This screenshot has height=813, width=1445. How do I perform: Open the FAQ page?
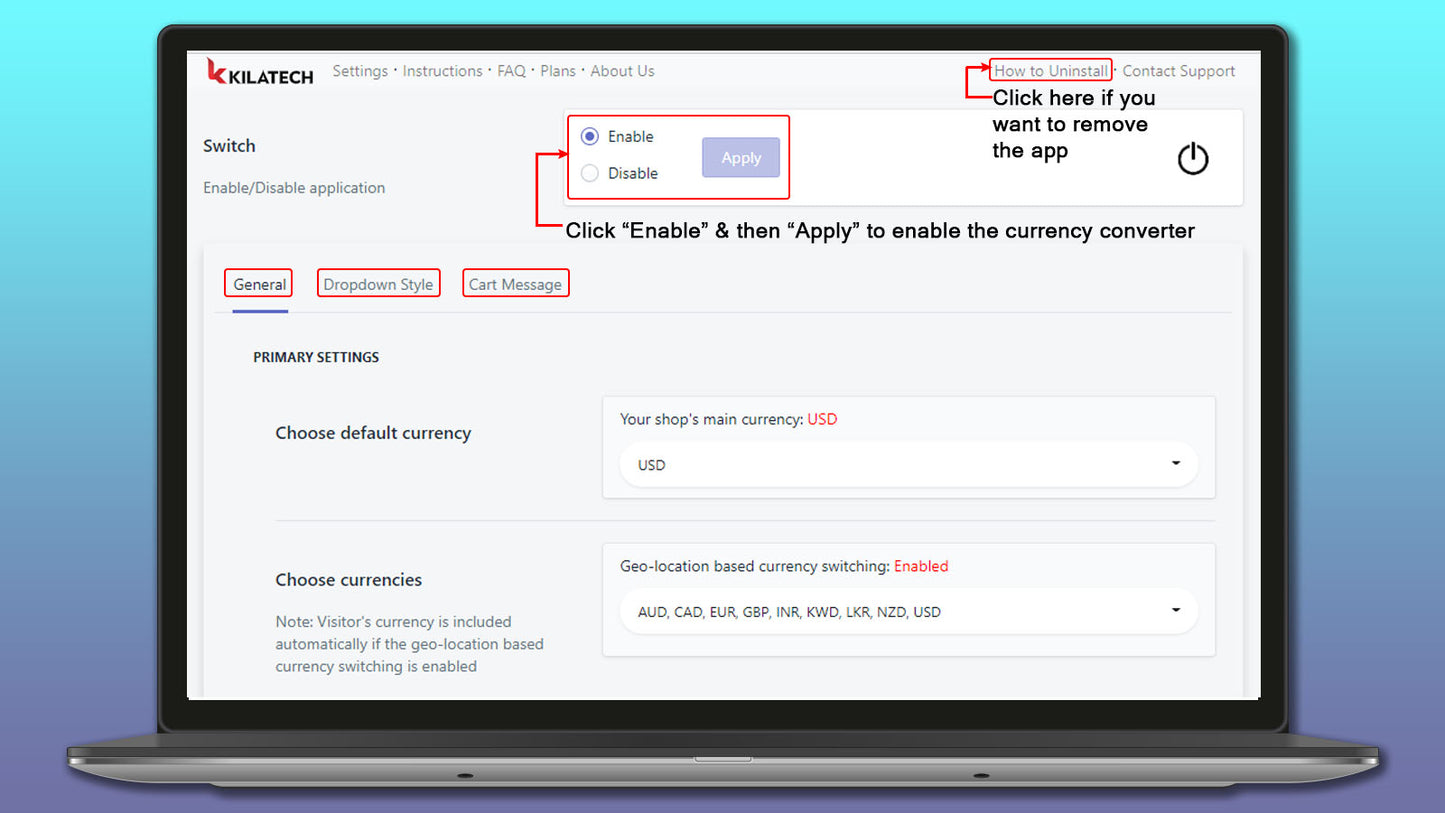(511, 71)
